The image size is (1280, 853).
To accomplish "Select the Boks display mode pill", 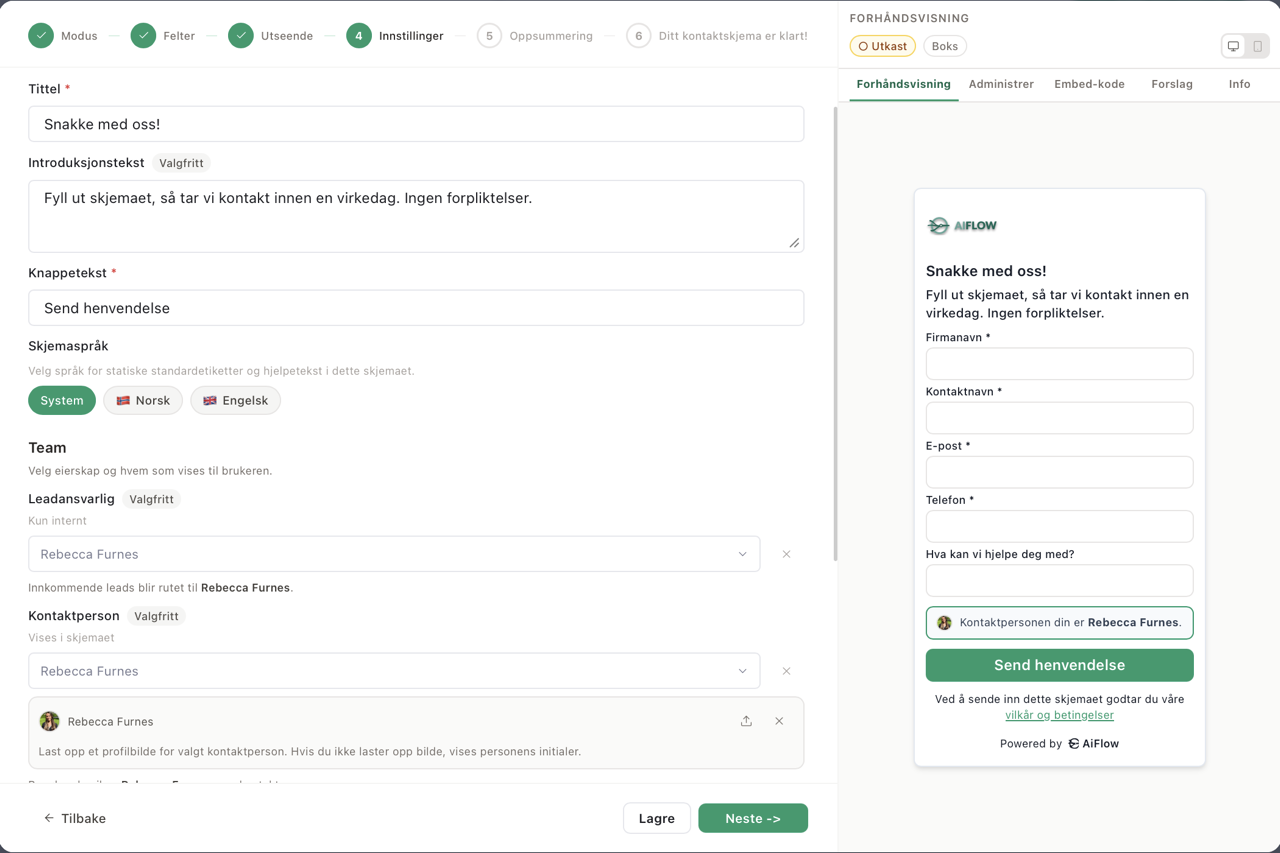I will [944, 46].
